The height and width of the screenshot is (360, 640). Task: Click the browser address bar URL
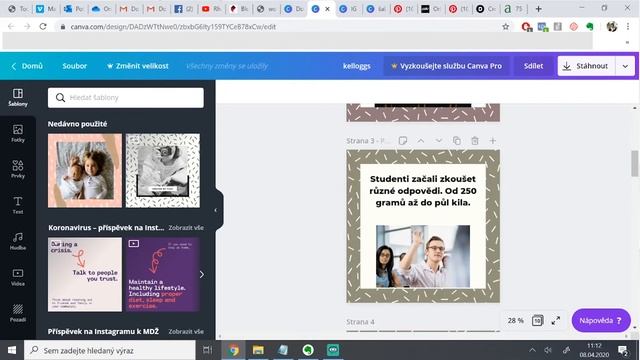(x=173, y=27)
